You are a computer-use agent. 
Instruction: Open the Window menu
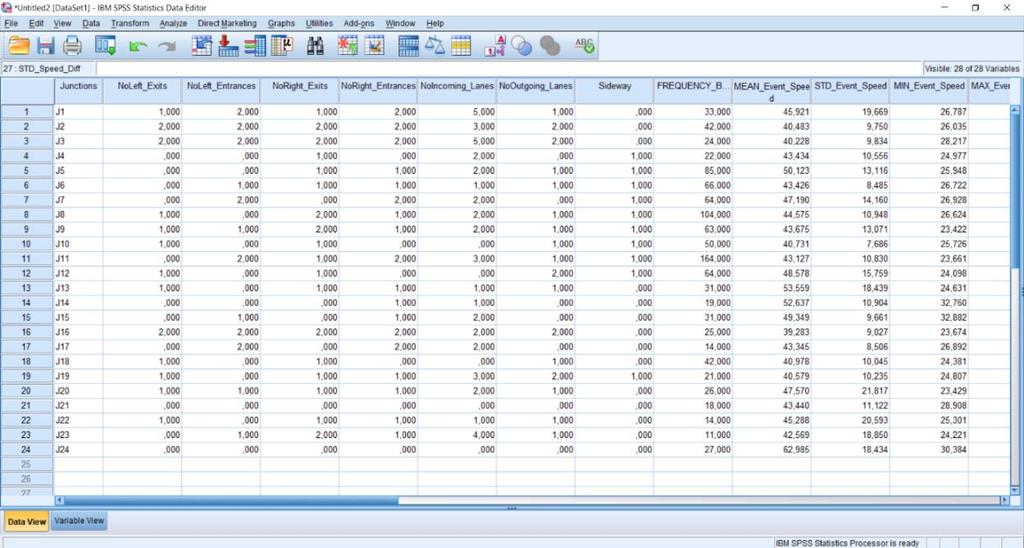coord(400,24)
